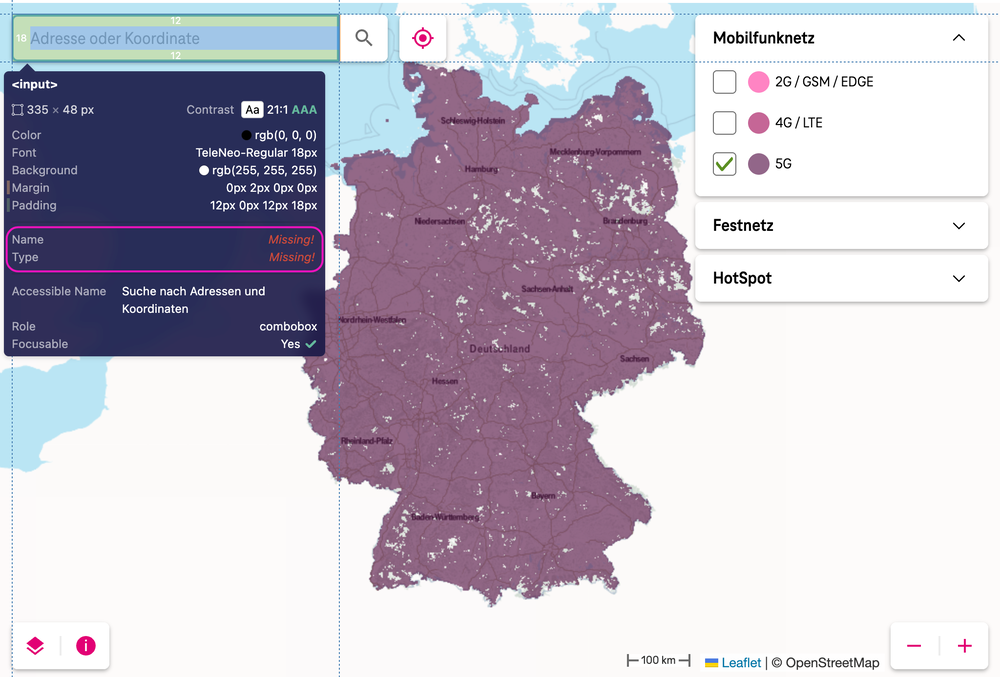Enable the 2G / GSM / EDGE checkbox
Viewport: 1000px width, 677px height.
(725, 82)
